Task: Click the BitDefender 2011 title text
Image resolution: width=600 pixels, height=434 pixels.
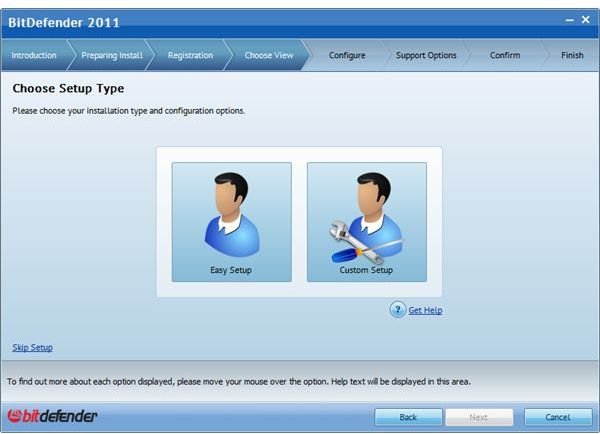Action: (64, 23)
